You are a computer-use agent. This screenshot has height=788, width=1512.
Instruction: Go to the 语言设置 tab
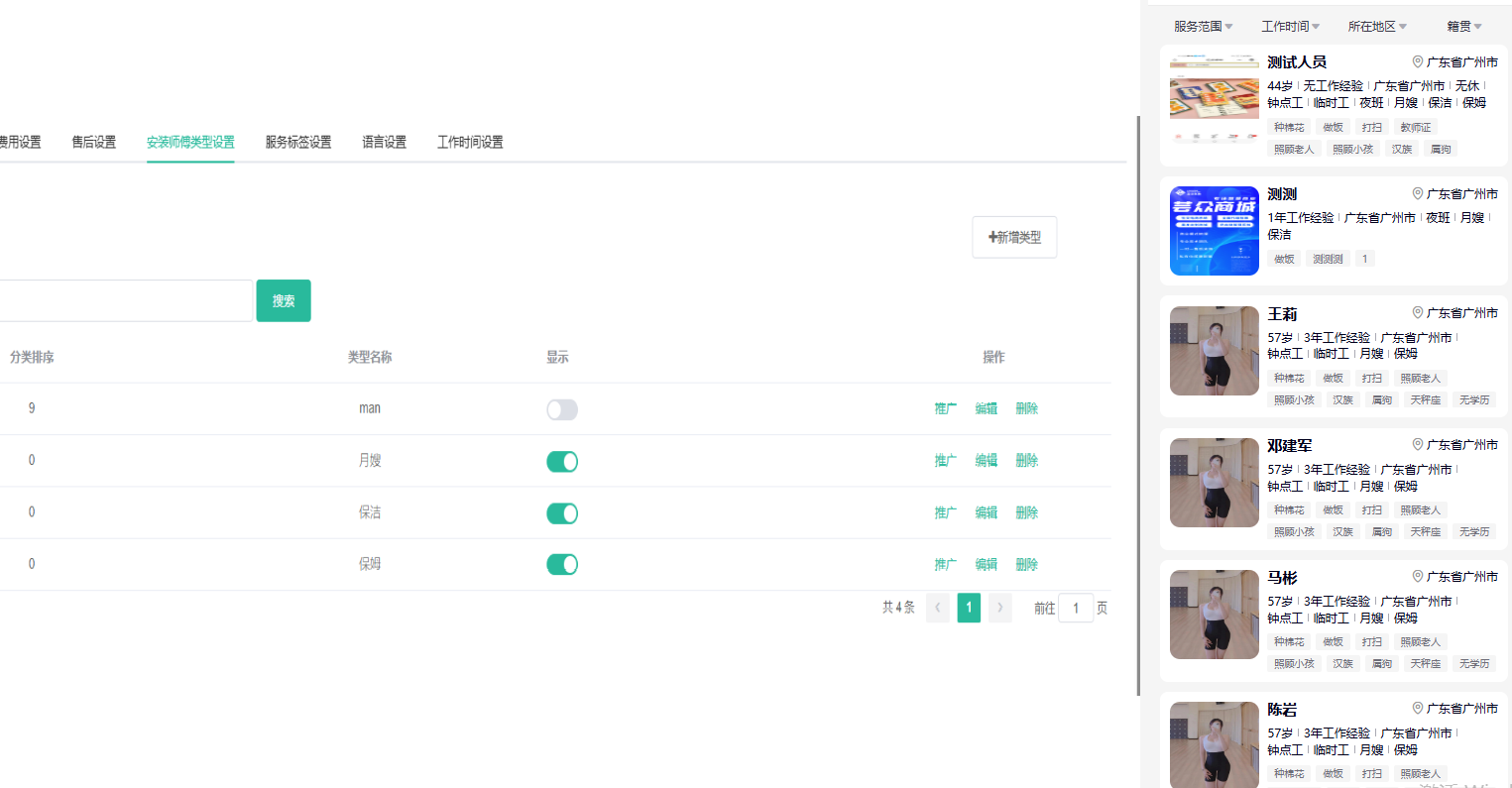pyautogui.click(x=385, y=143)
